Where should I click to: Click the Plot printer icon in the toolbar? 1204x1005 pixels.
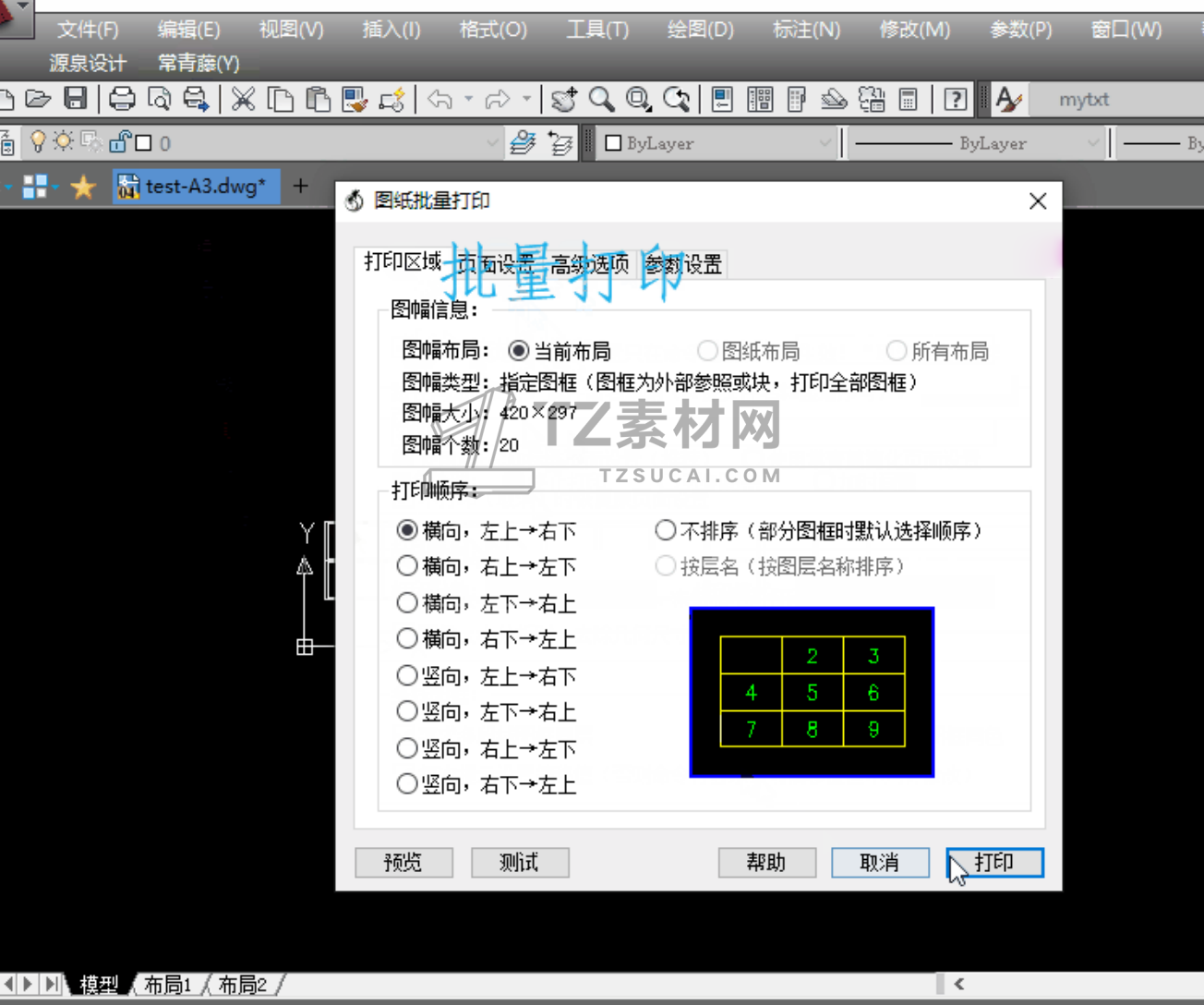pyautogui.click(x=122, y=99)
